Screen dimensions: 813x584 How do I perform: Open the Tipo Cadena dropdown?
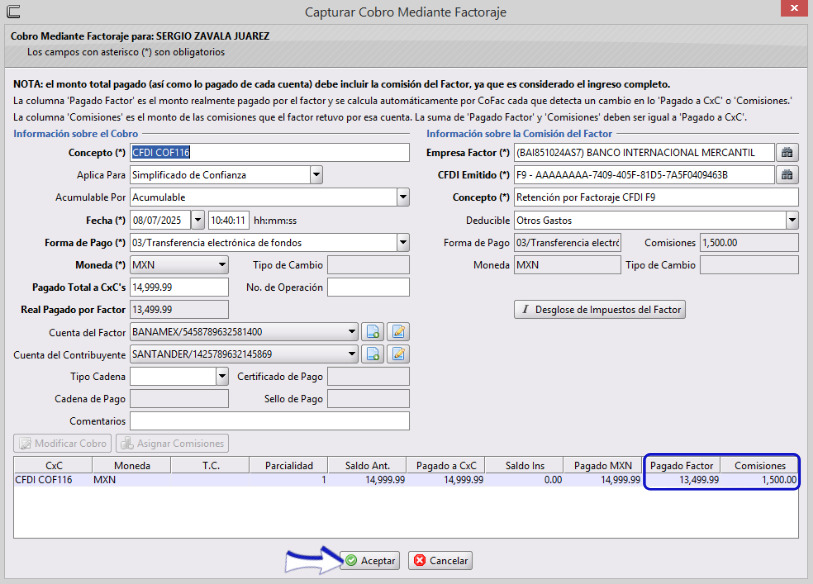coord(222,377)
